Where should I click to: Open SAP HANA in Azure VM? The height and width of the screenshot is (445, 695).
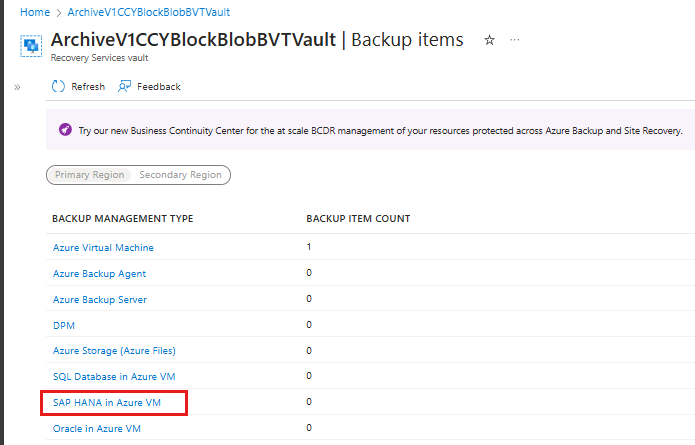107,402
